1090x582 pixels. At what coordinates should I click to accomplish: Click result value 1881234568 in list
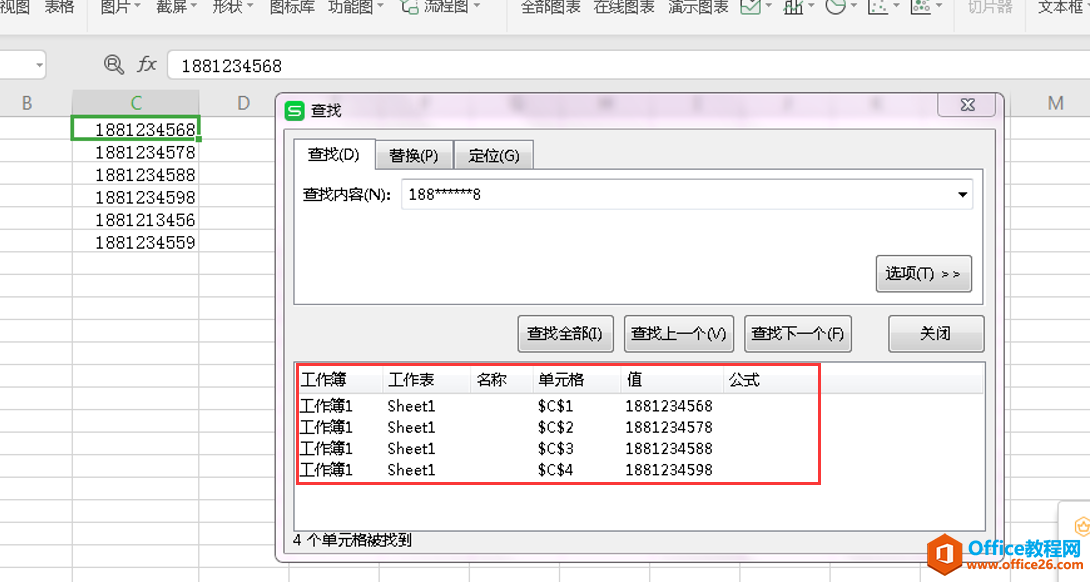669,405
